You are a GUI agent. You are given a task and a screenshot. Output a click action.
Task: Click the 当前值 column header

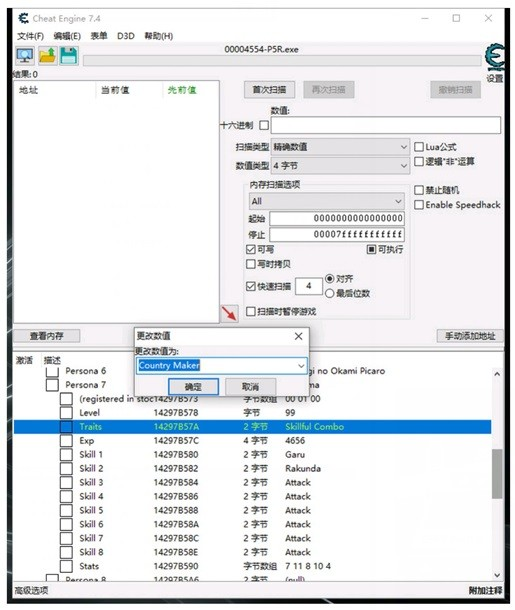[115, 90]
